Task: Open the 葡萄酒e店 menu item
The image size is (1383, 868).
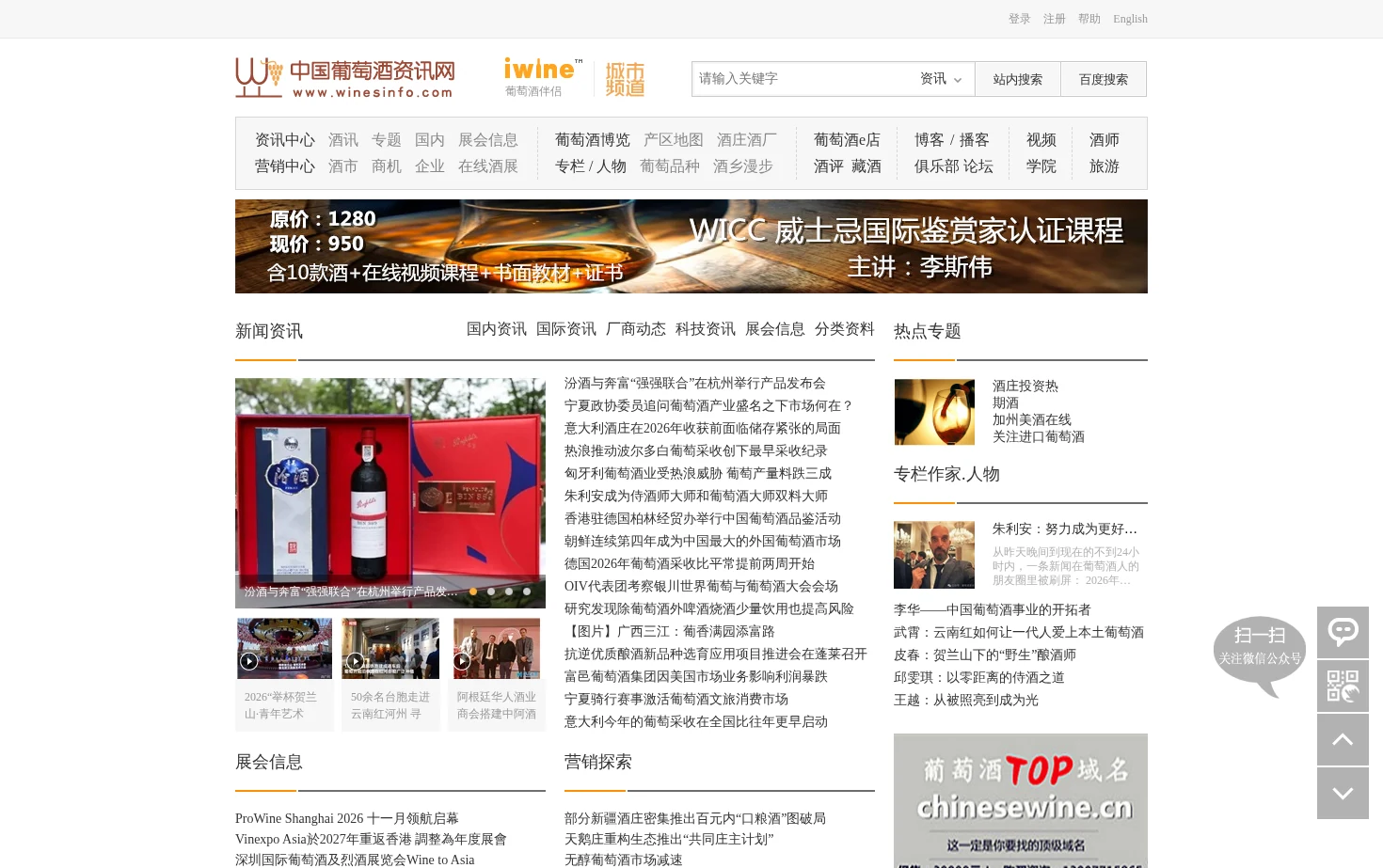Action: 847,140
